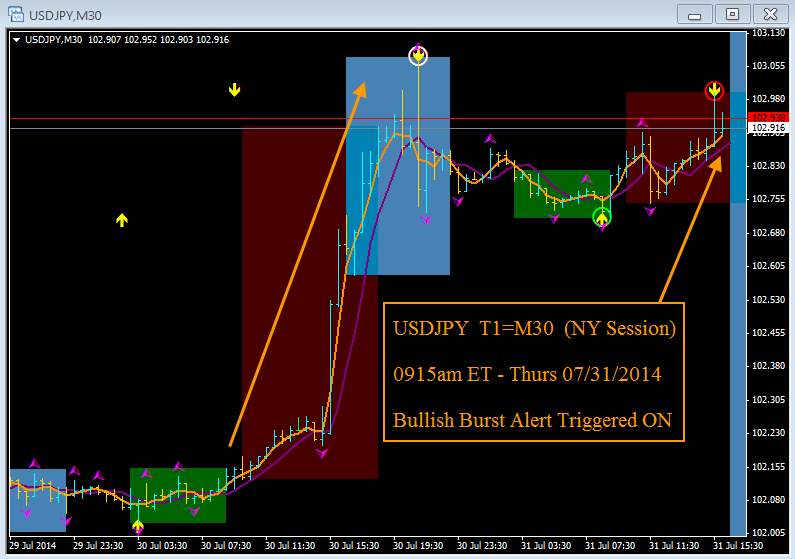Click the 102.230 price axis label
Viewport: 795px width, 559px height.
768,433
